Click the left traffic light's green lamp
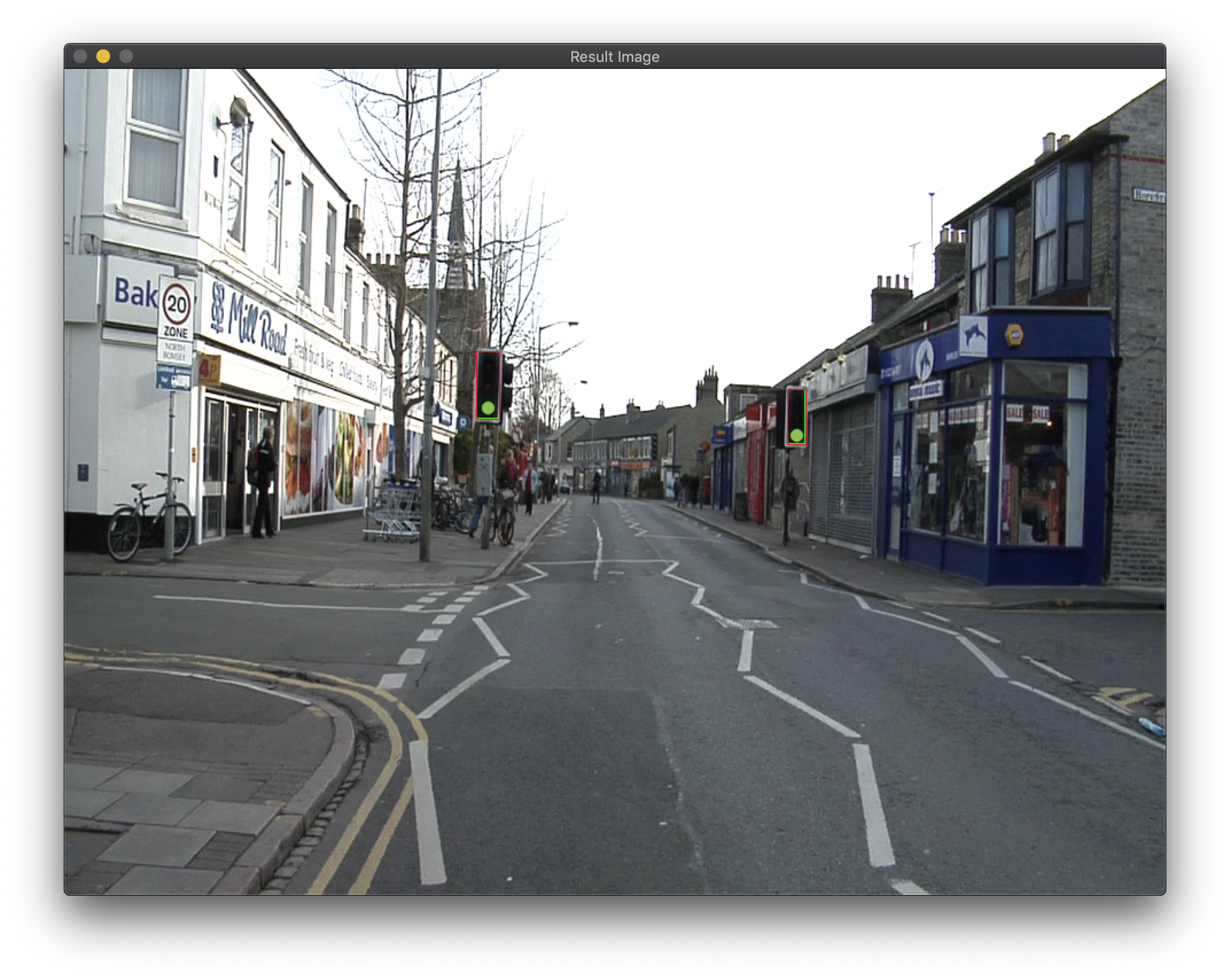 coord(488,408)
